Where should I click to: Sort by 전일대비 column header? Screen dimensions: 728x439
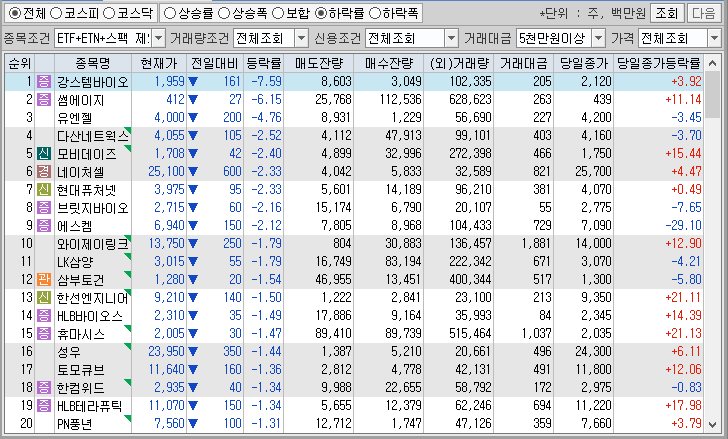point(215,63)
